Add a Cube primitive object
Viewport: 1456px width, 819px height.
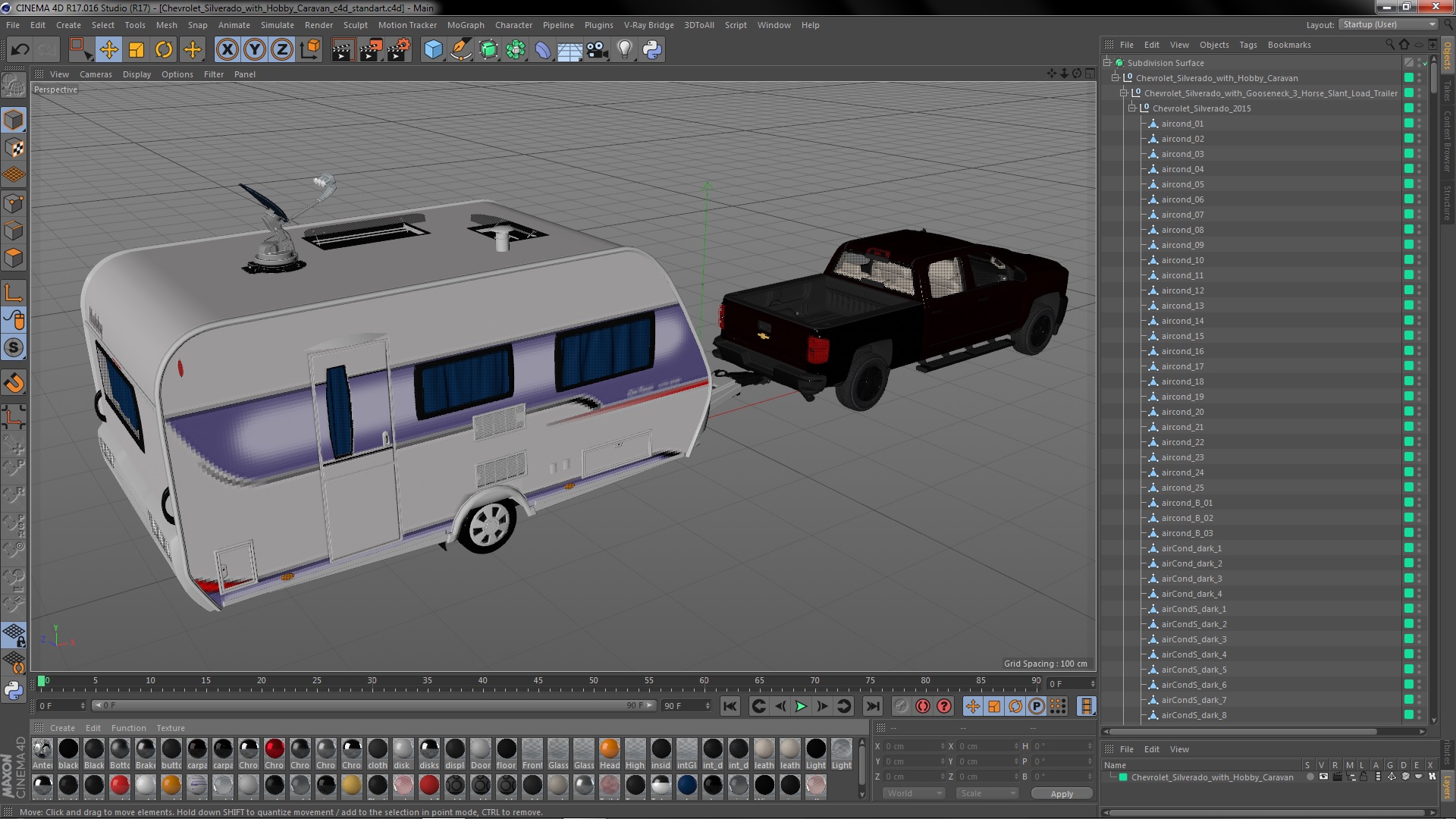coord(433,50)
